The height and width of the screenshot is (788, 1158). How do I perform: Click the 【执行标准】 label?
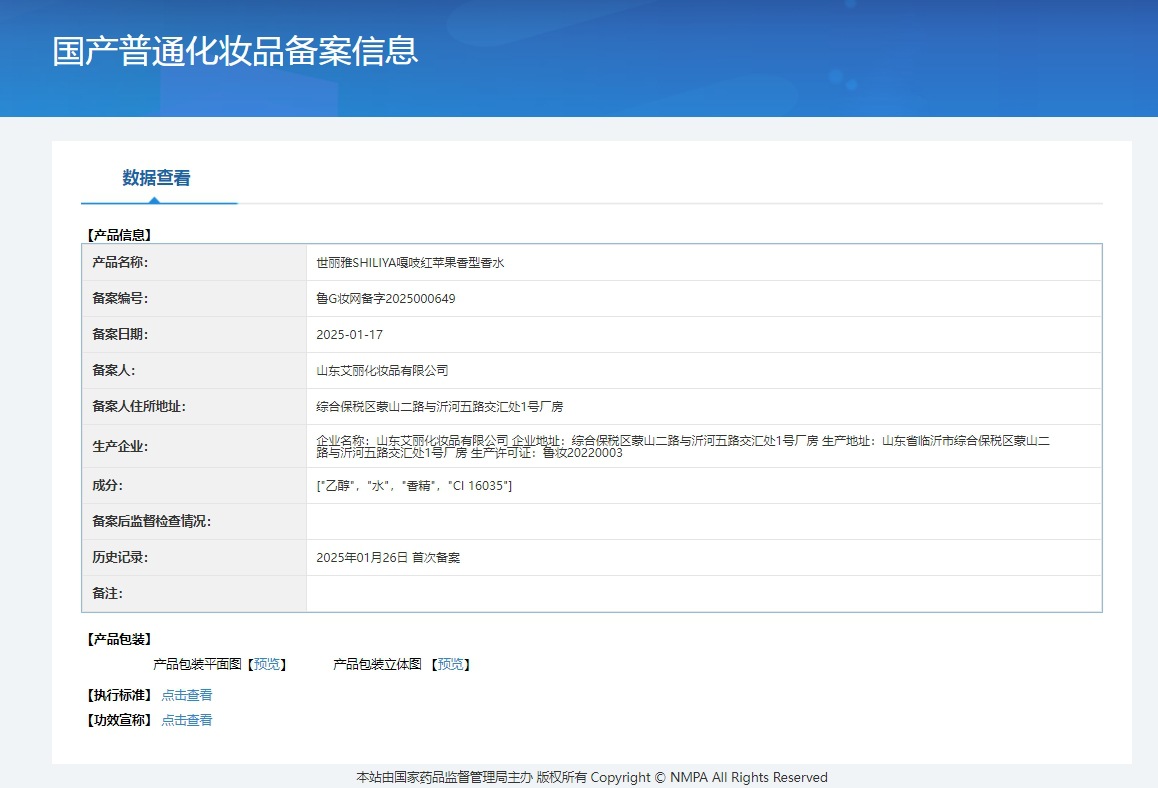[119, 696]
